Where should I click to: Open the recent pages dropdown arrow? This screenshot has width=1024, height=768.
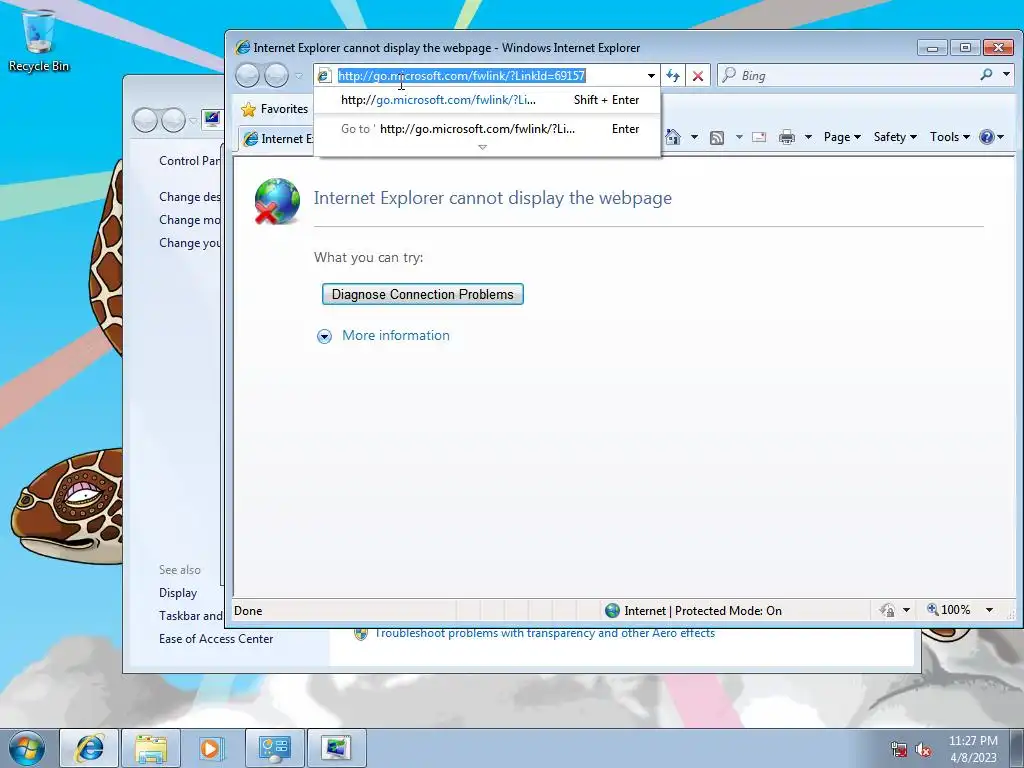[x=299, y=76]
